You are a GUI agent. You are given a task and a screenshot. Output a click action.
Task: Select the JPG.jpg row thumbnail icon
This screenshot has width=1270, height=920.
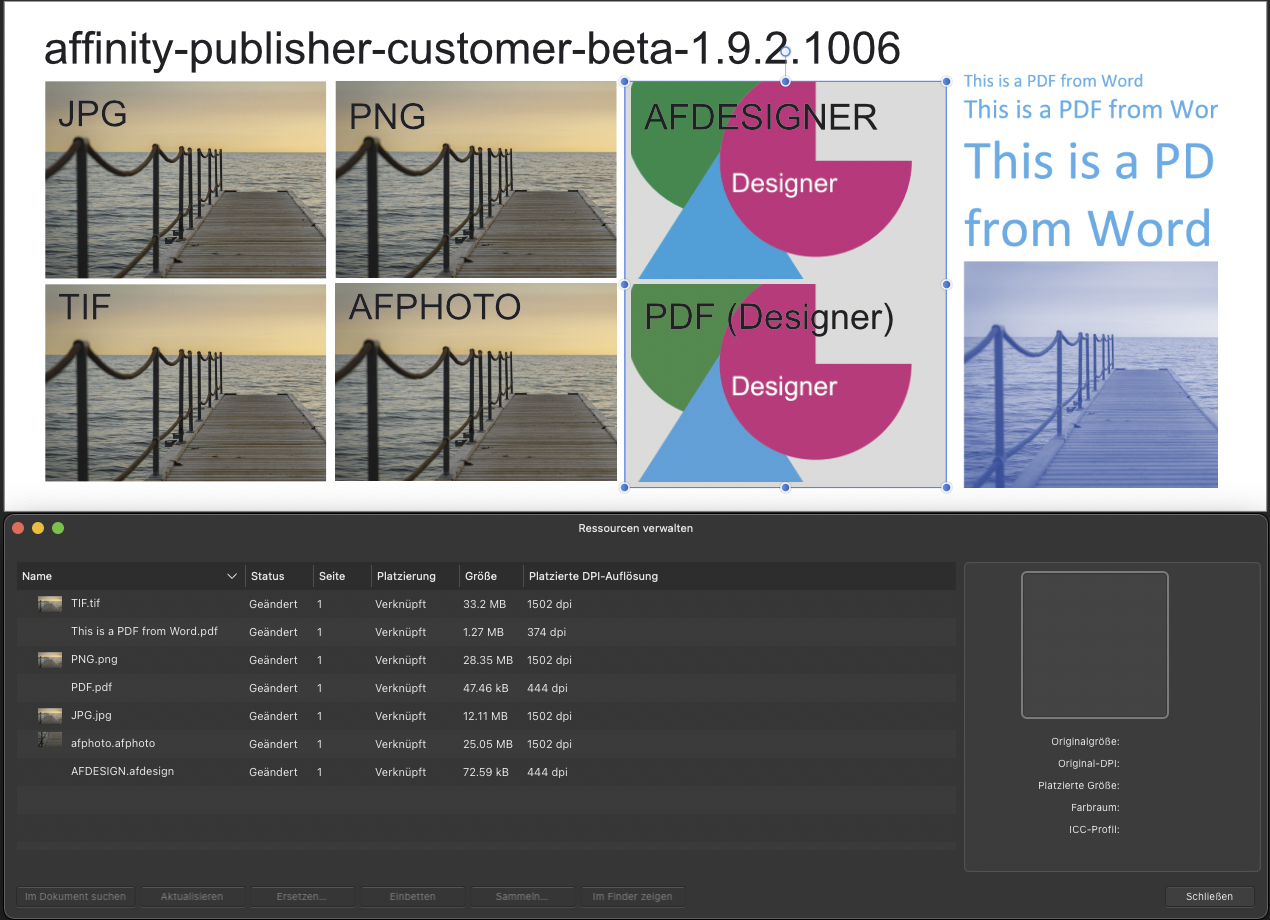(50, 716)
